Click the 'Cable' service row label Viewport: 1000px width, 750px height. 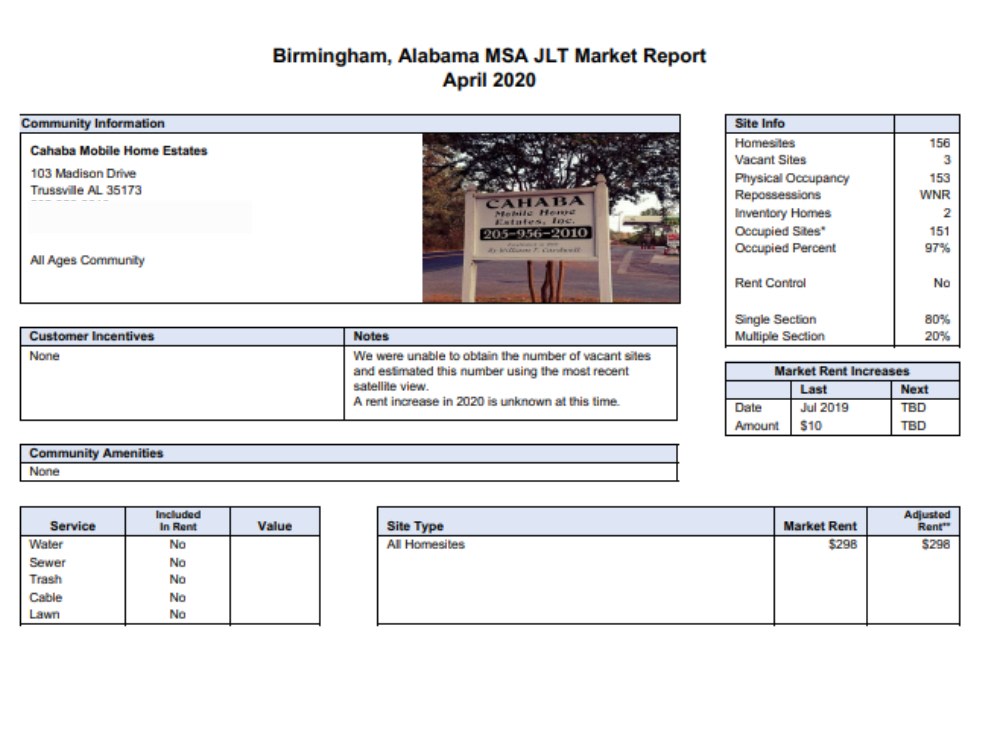pyautogui.click(x=45, y=598)
